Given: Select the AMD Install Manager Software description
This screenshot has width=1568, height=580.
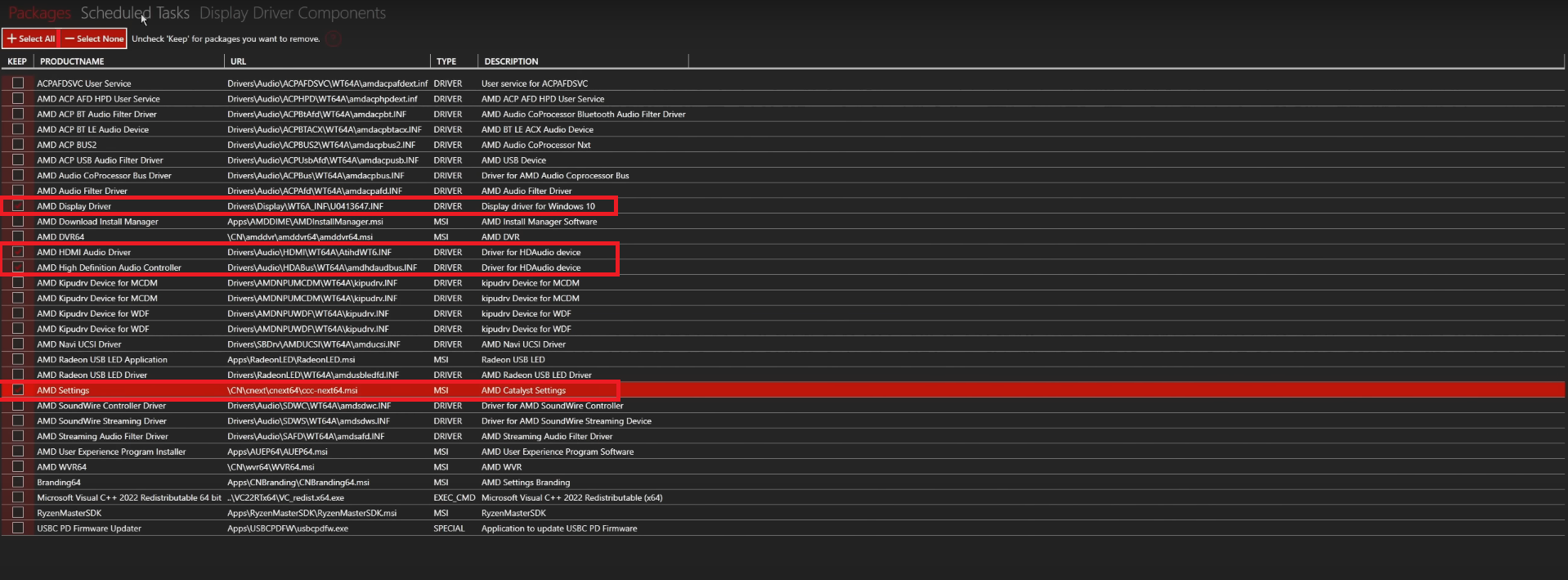Looking at the screenshot, I should [x=539, y=222].
